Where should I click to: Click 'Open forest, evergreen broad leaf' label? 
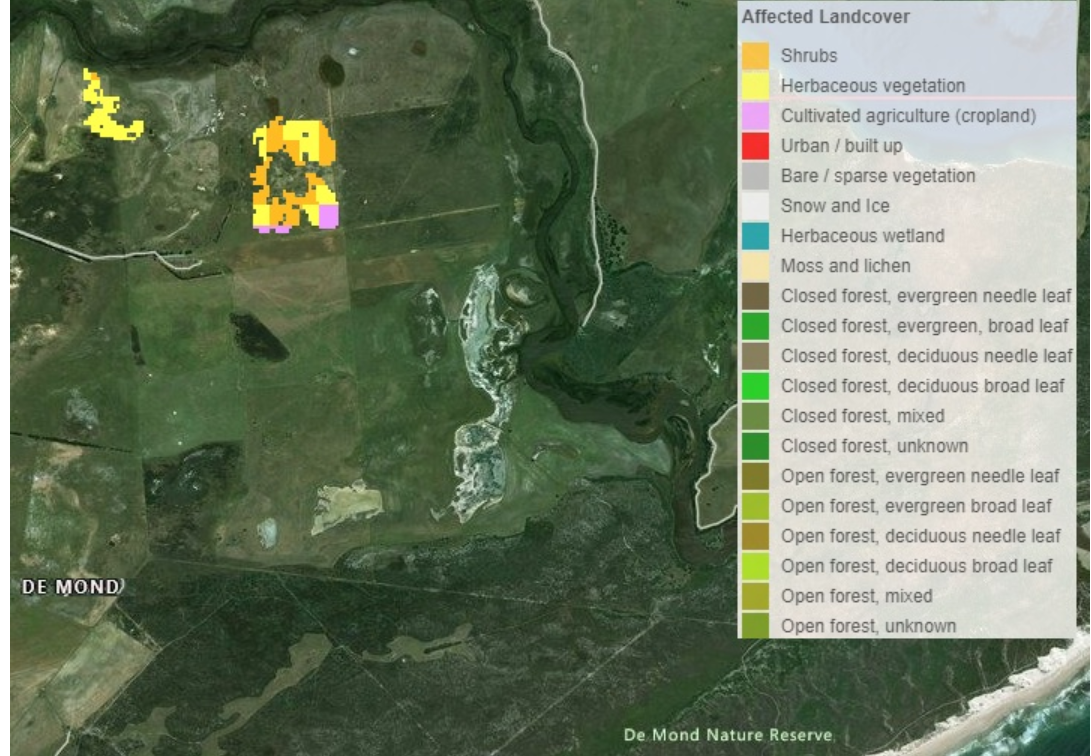[916, 506]
